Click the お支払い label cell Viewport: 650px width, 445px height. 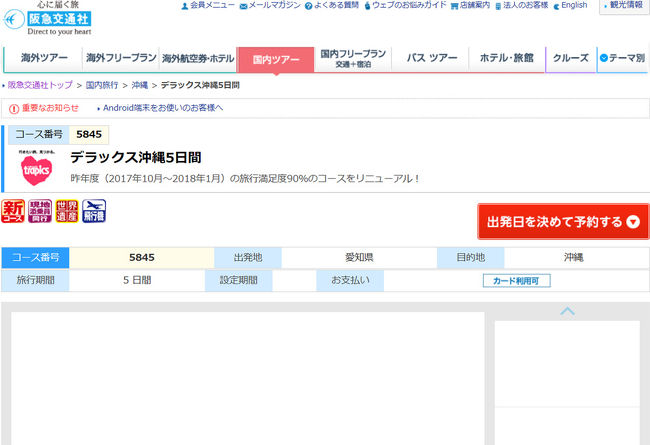click(350, 281)
